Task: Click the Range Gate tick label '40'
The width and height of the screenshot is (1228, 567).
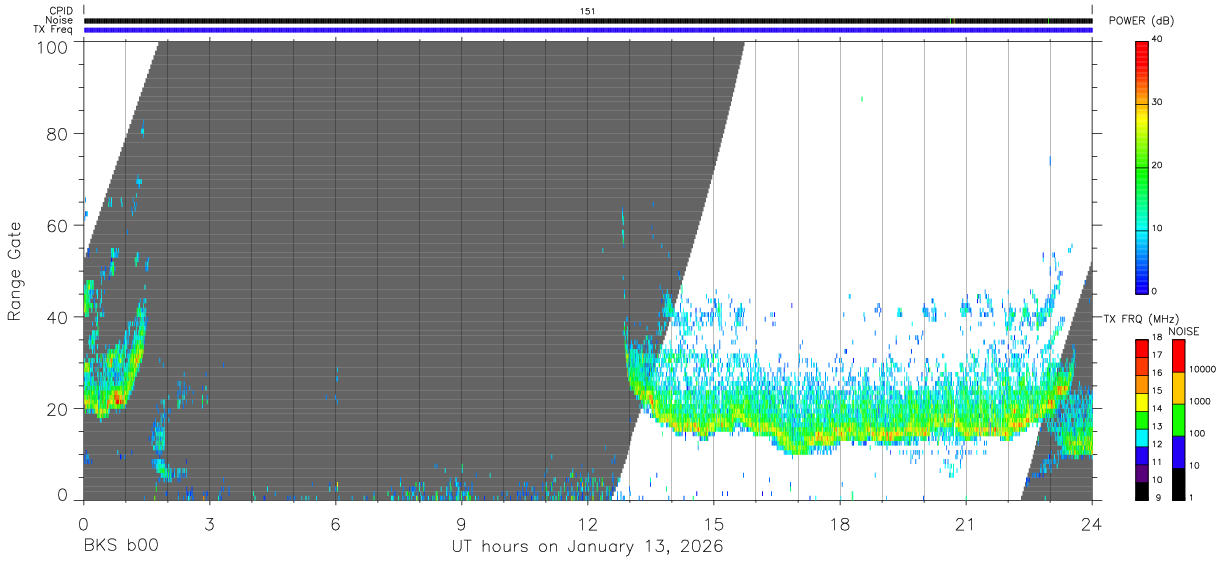Action: click(x=57, y=317)
